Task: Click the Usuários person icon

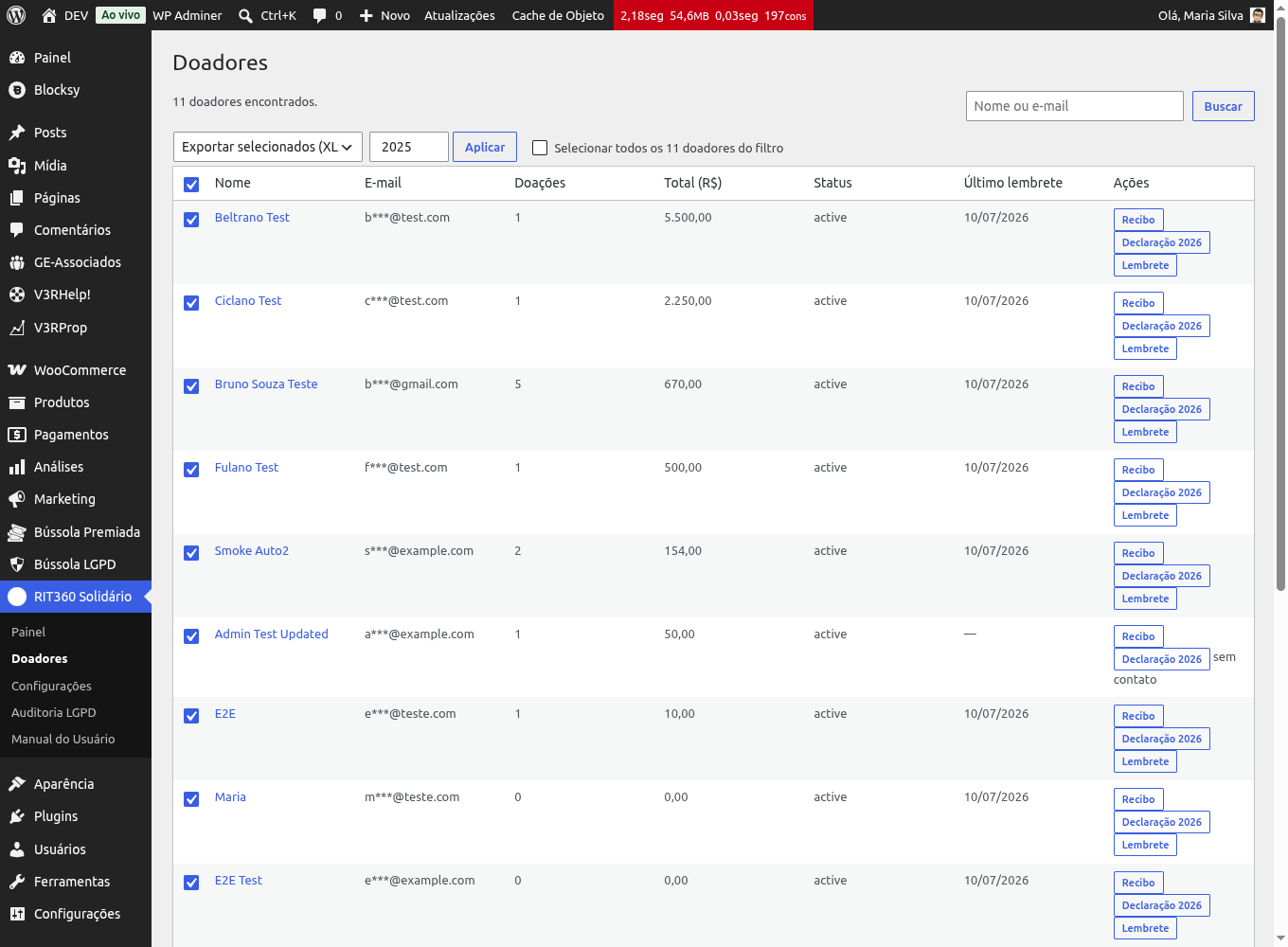Action: [17, 849]
